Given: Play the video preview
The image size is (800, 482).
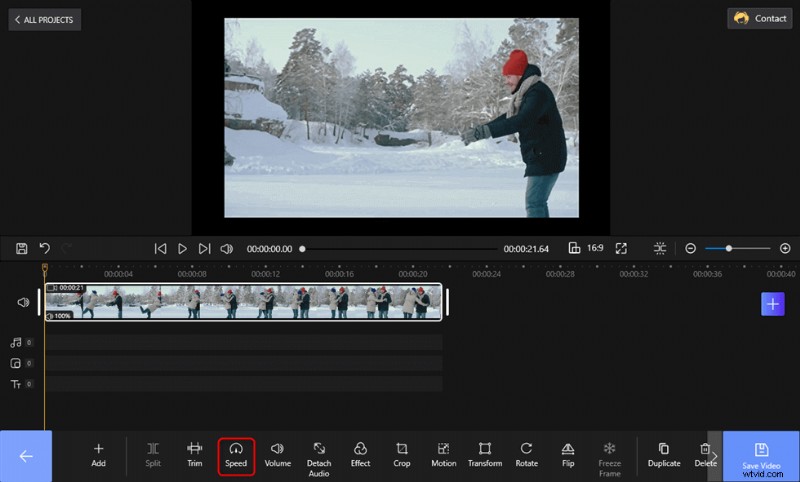Looking at the screenshot, I should coord(182,248).
